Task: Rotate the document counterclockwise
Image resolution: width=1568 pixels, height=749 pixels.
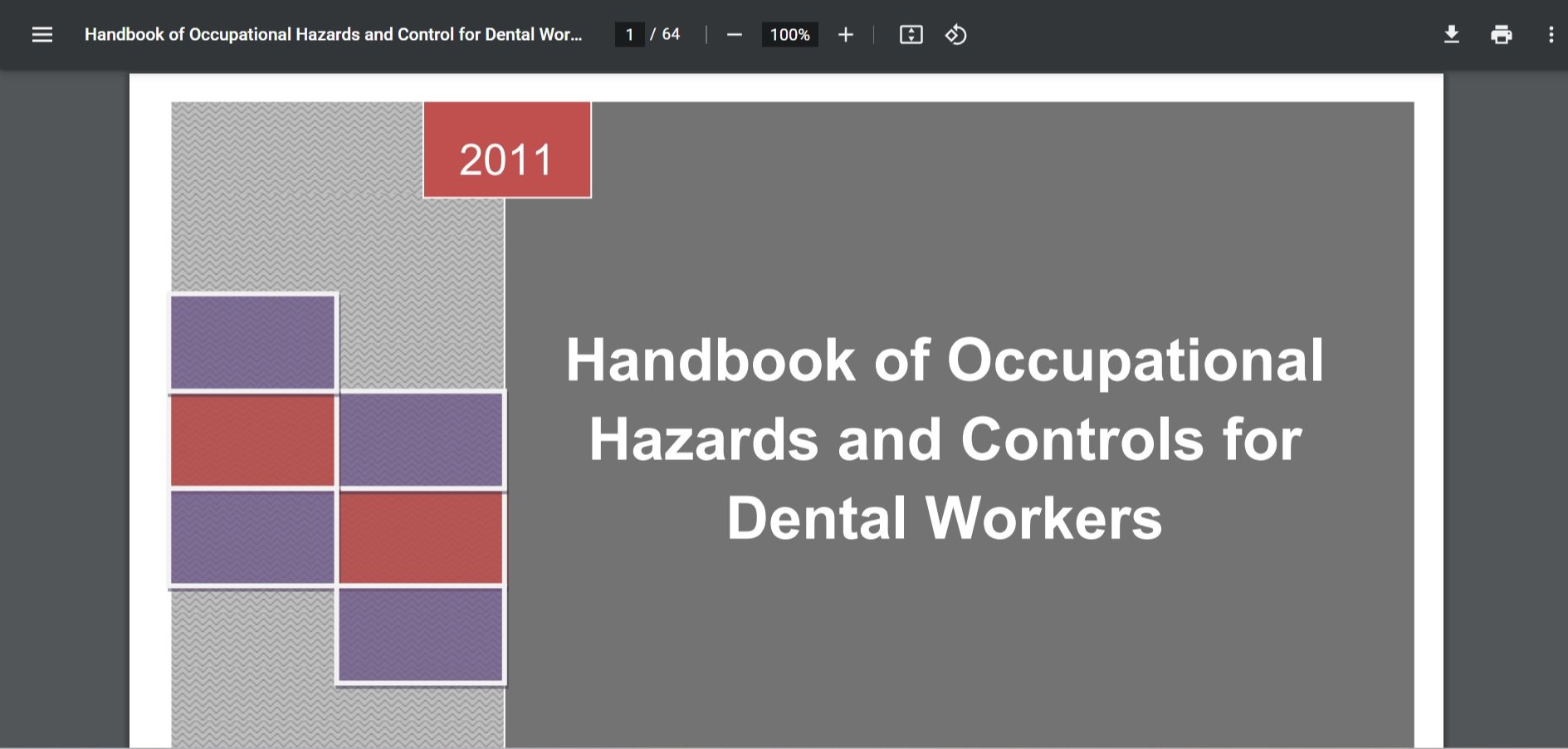Action: 955,35
